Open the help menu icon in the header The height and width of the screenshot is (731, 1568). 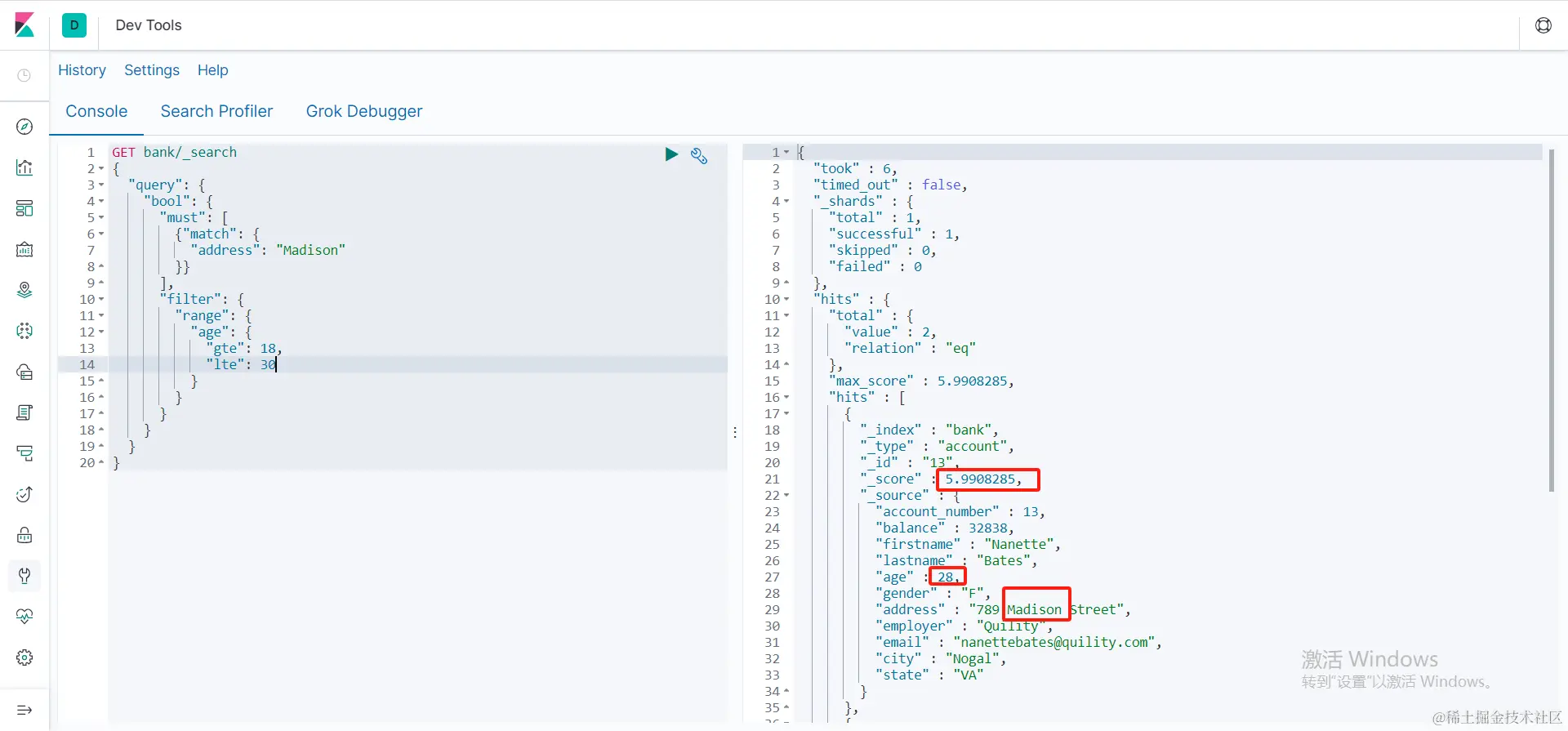(x=1543, y=25)
